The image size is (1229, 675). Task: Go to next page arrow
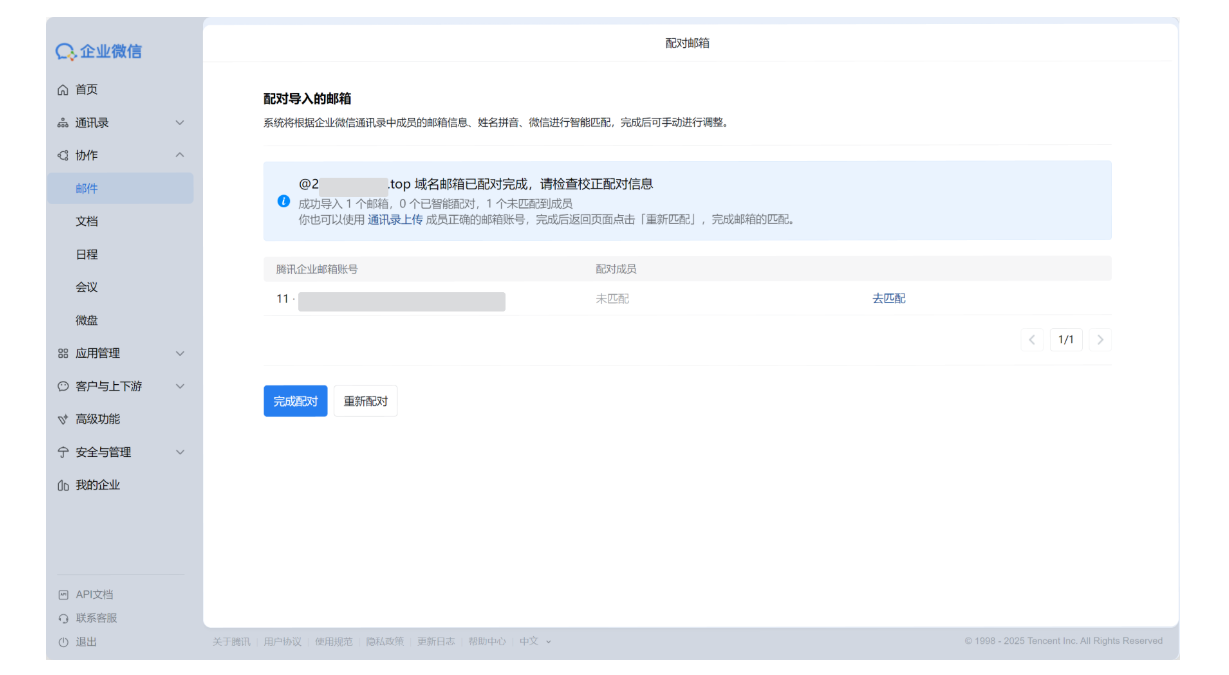[x=1100, y=340]
